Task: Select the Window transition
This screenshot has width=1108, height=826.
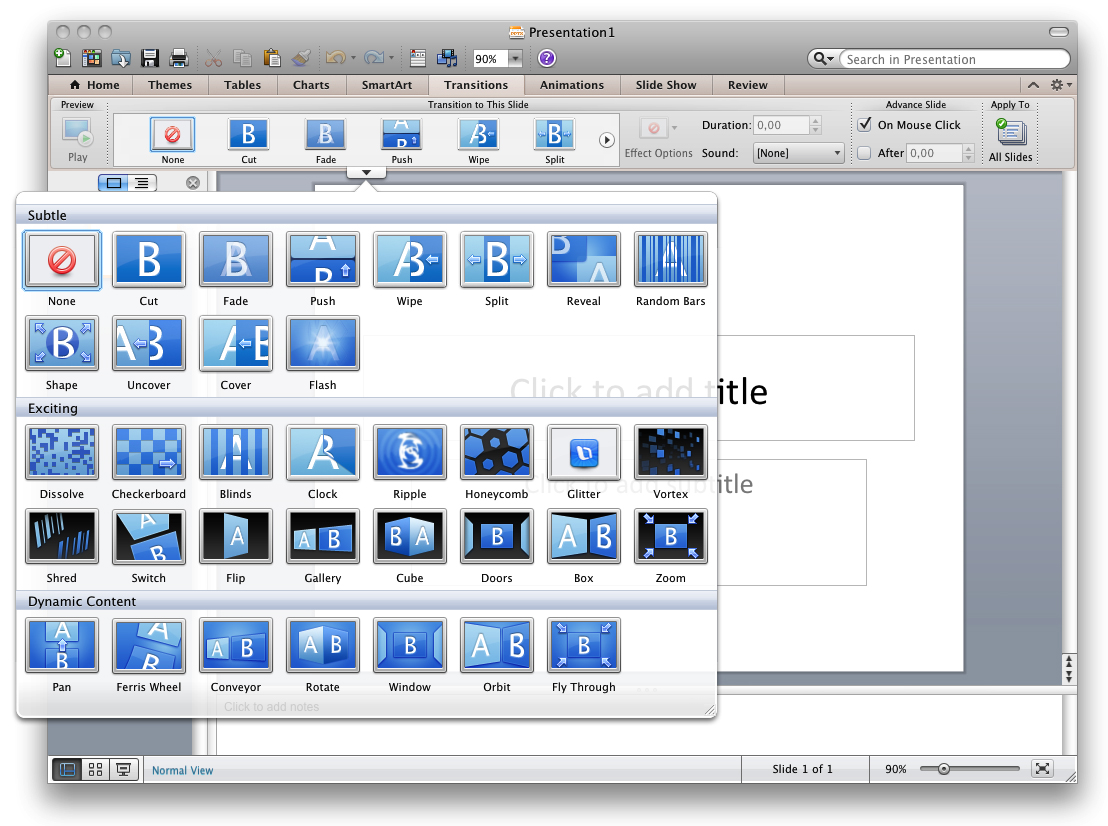Action: (x=409, y=645)
